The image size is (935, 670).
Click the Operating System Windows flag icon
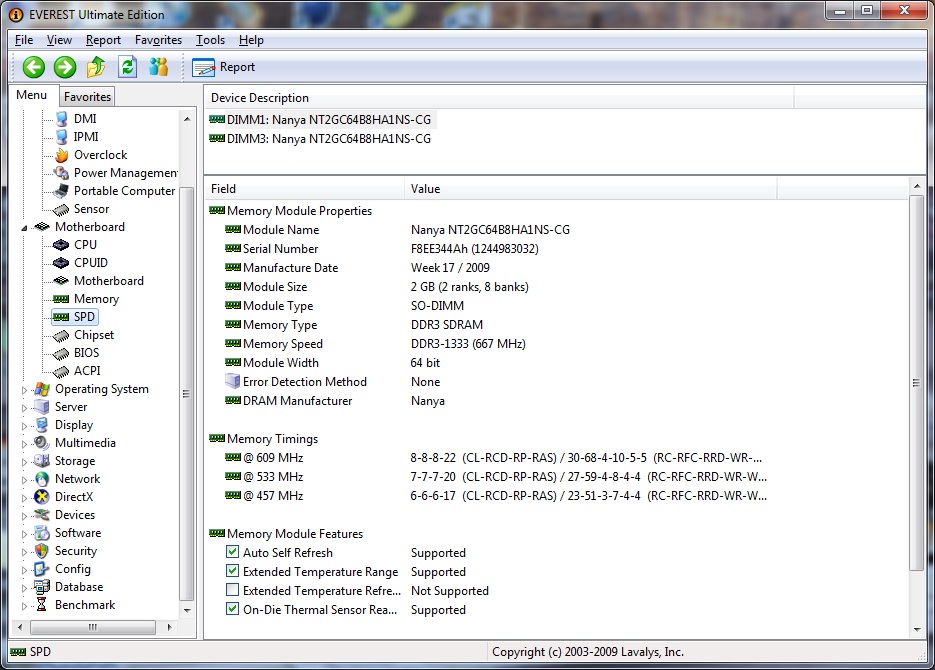[x=42, y=389]
